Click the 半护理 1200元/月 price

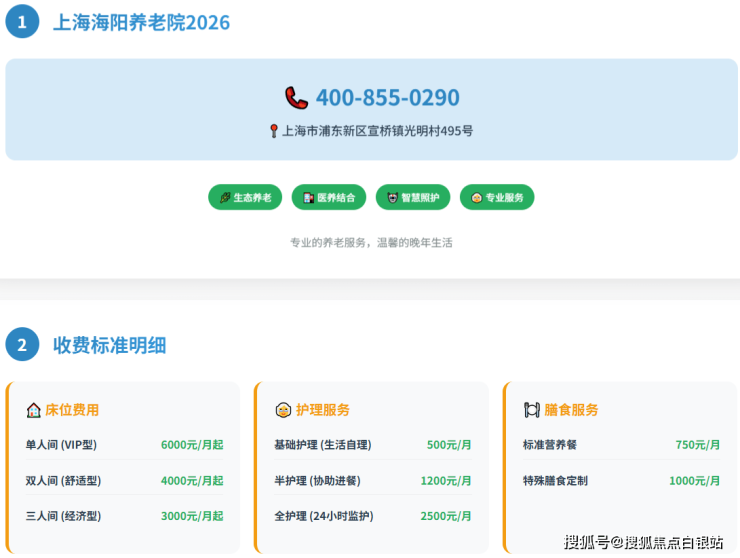(445, 481)
